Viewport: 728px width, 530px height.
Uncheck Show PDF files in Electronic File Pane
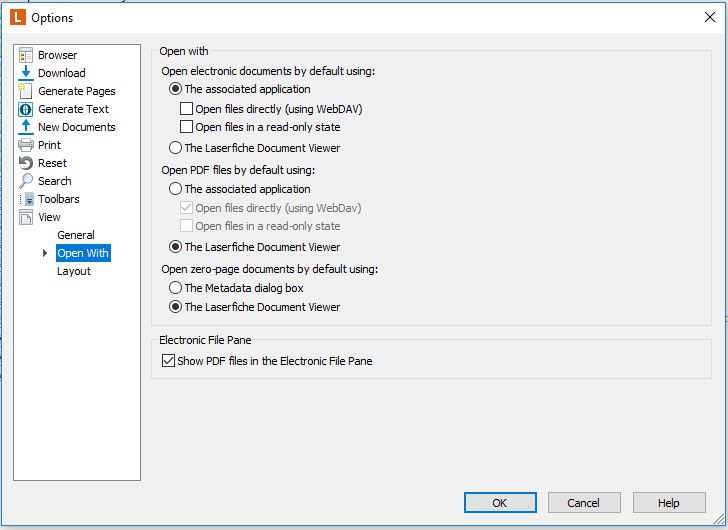click(168, 361)
